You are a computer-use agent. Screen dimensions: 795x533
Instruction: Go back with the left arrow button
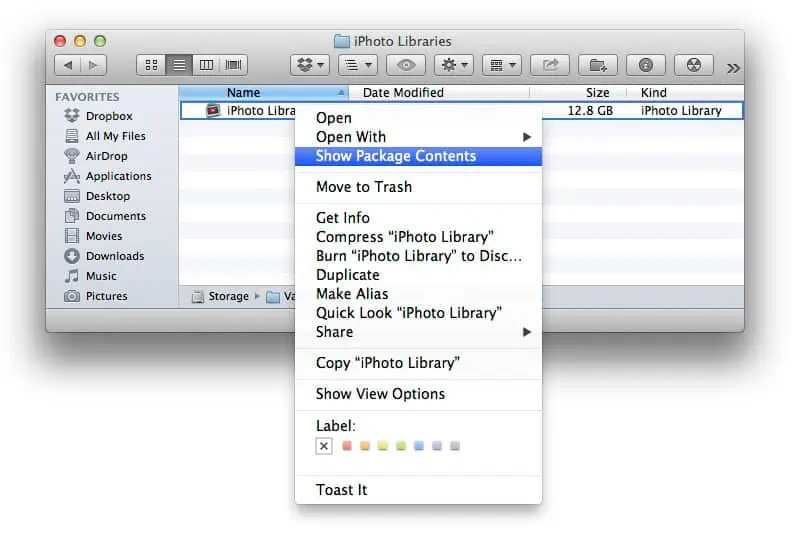68,65
